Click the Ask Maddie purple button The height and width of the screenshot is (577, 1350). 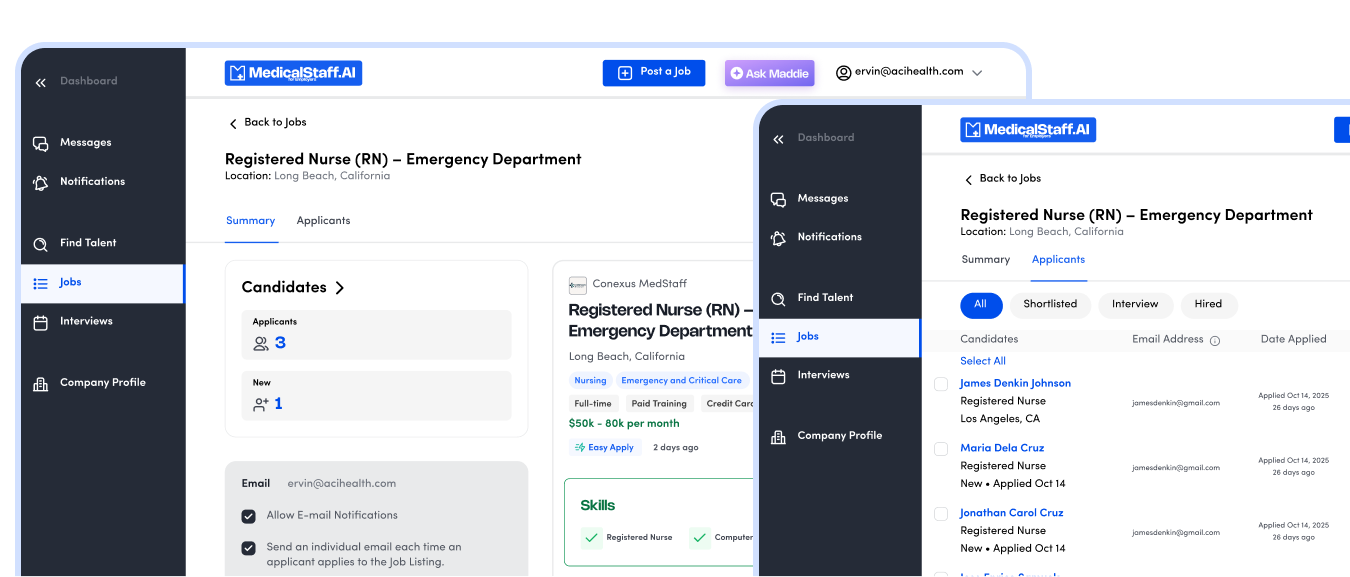pos(769,73)
